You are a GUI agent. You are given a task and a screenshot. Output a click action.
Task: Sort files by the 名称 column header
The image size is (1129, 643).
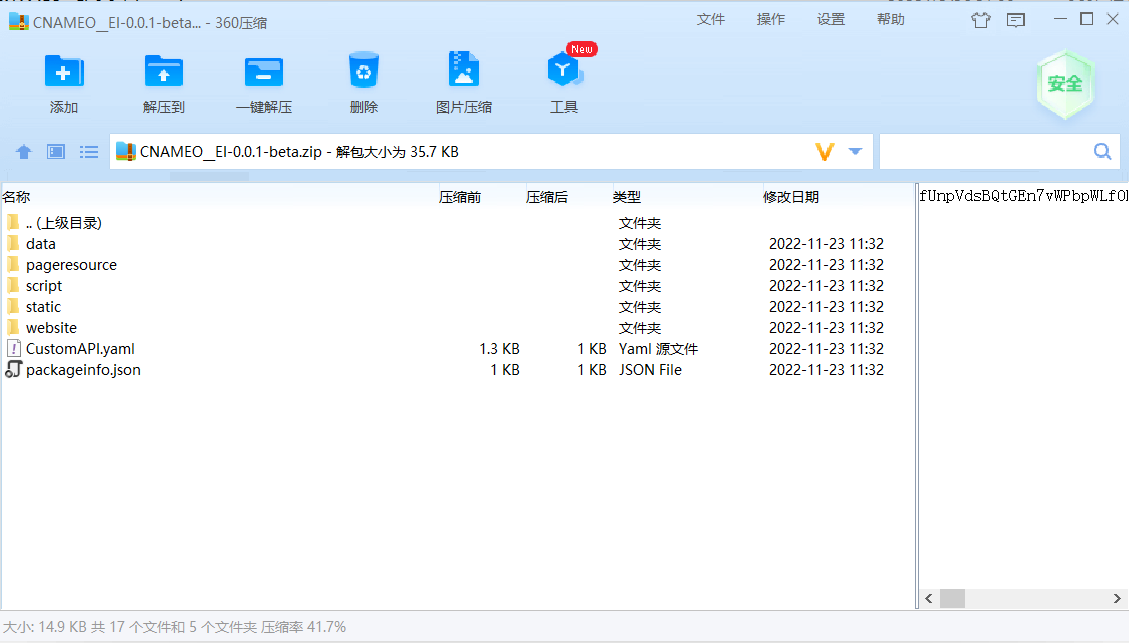click(x=17, y=197)
